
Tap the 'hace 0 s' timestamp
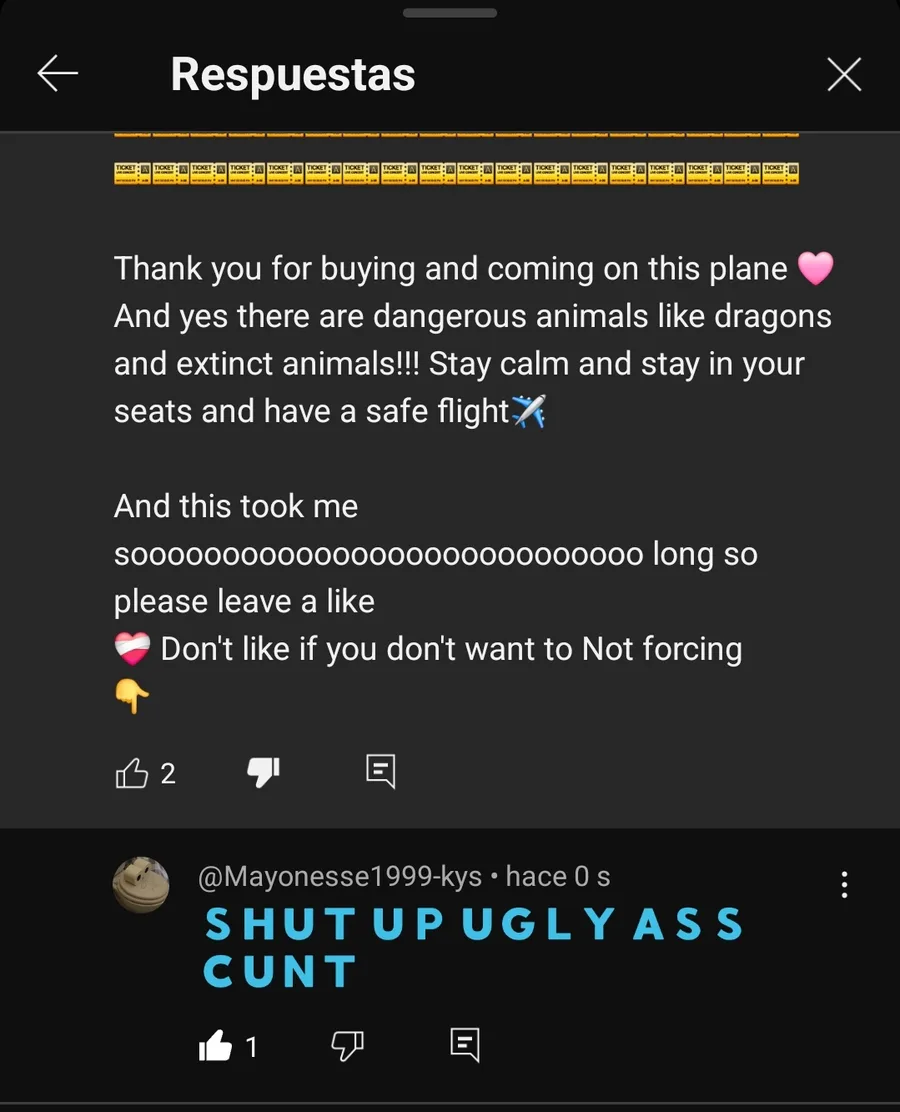tap(557, 877)
